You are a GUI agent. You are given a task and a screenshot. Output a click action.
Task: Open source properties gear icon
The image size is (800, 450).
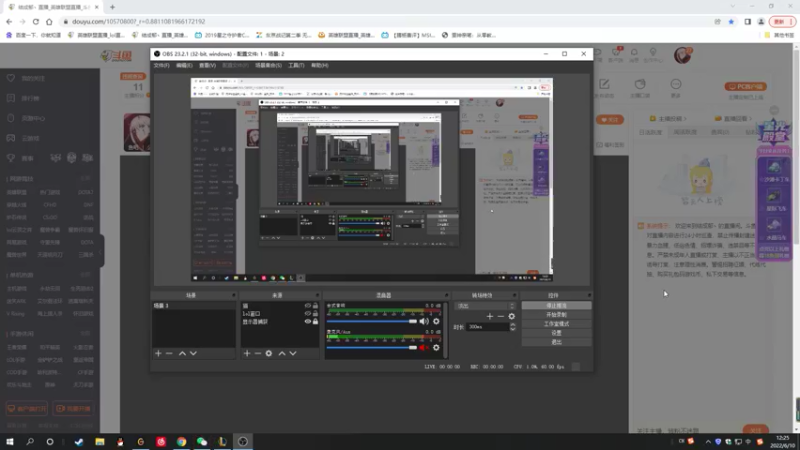[269, 353]
